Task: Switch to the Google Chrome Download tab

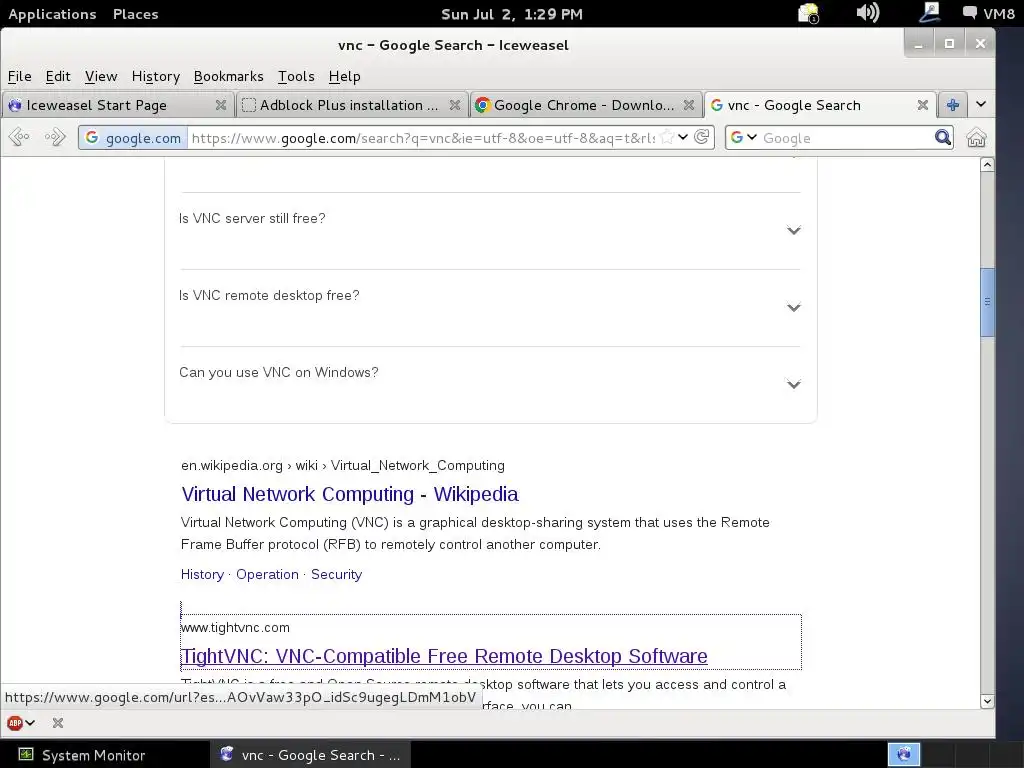Action: (584, 105)
